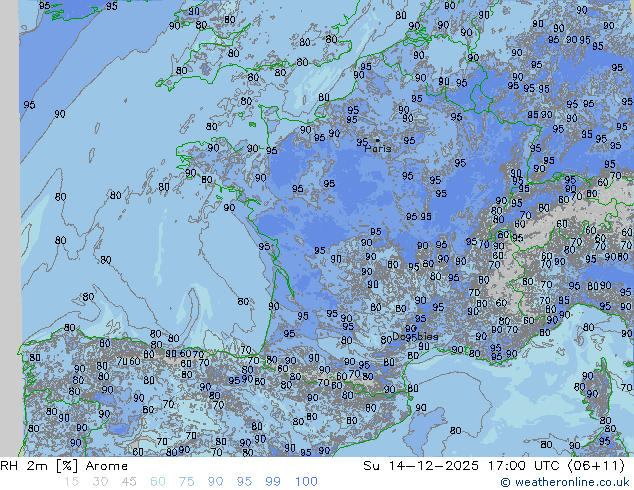The height and width of the screenshot is (490, 634).
Task: Click the black dot marking Paris
Action: [x=377, y=140]
